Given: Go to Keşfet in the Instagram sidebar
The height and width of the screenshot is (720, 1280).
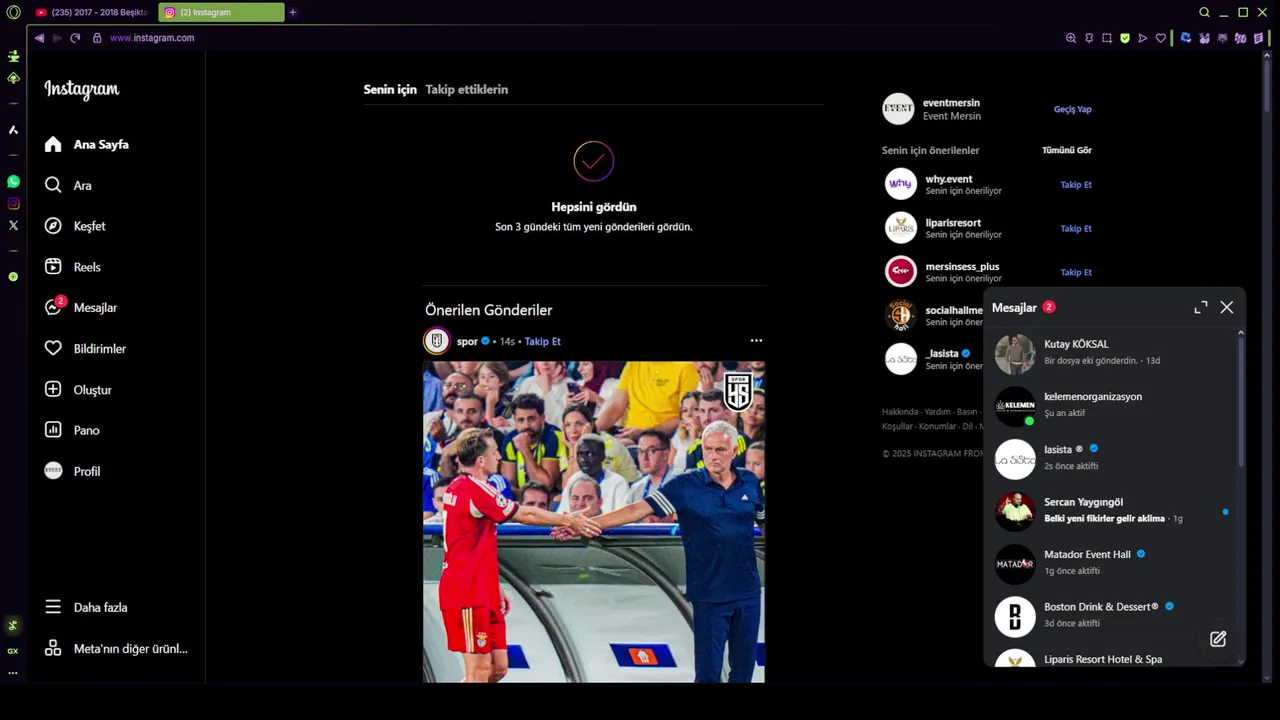Looking at the screenshot, I should [75, 226].
